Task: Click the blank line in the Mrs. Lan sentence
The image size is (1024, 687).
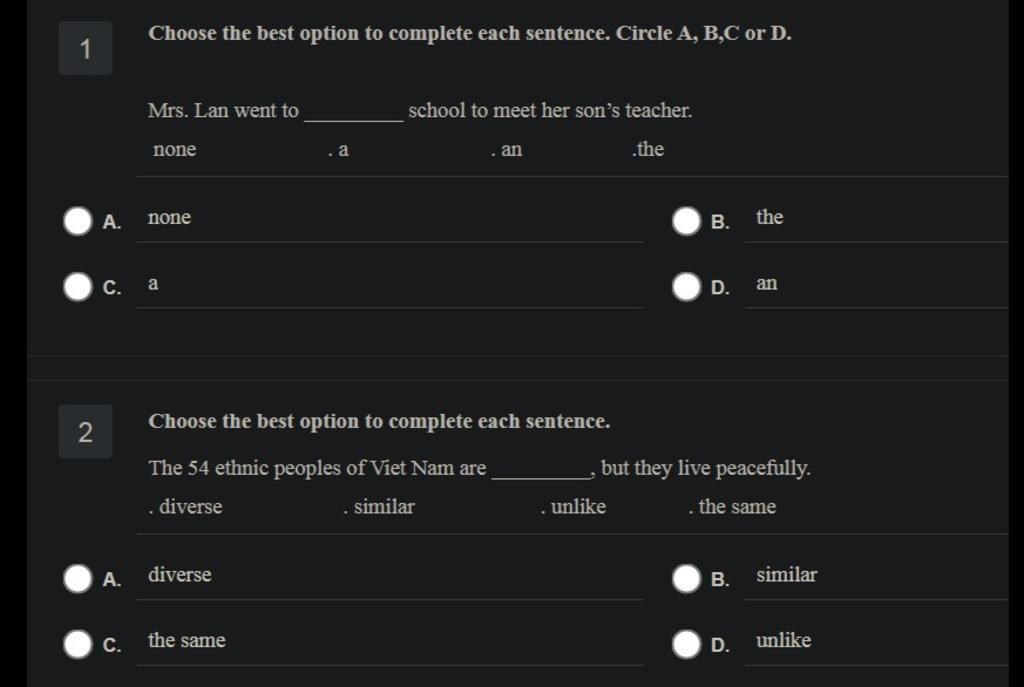Action: pos(354,119)
